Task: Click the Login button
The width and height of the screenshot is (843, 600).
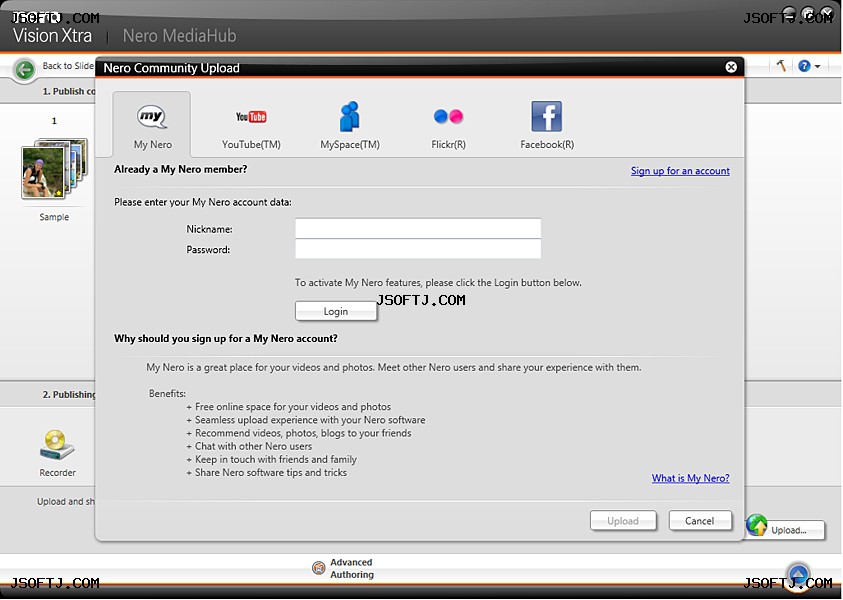Action: (335, 311)
